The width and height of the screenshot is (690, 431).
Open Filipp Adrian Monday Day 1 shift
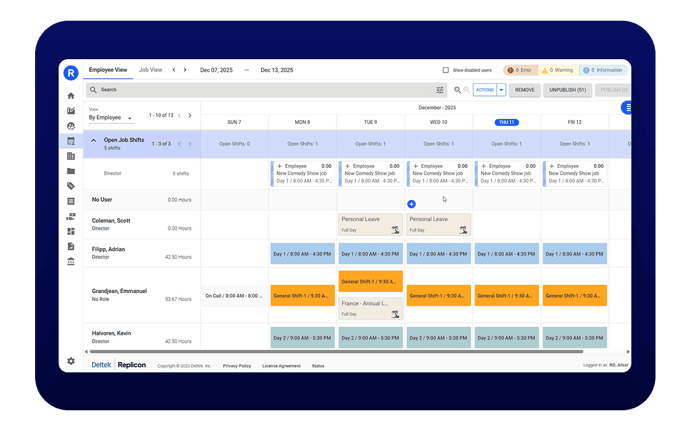[302, 254]
